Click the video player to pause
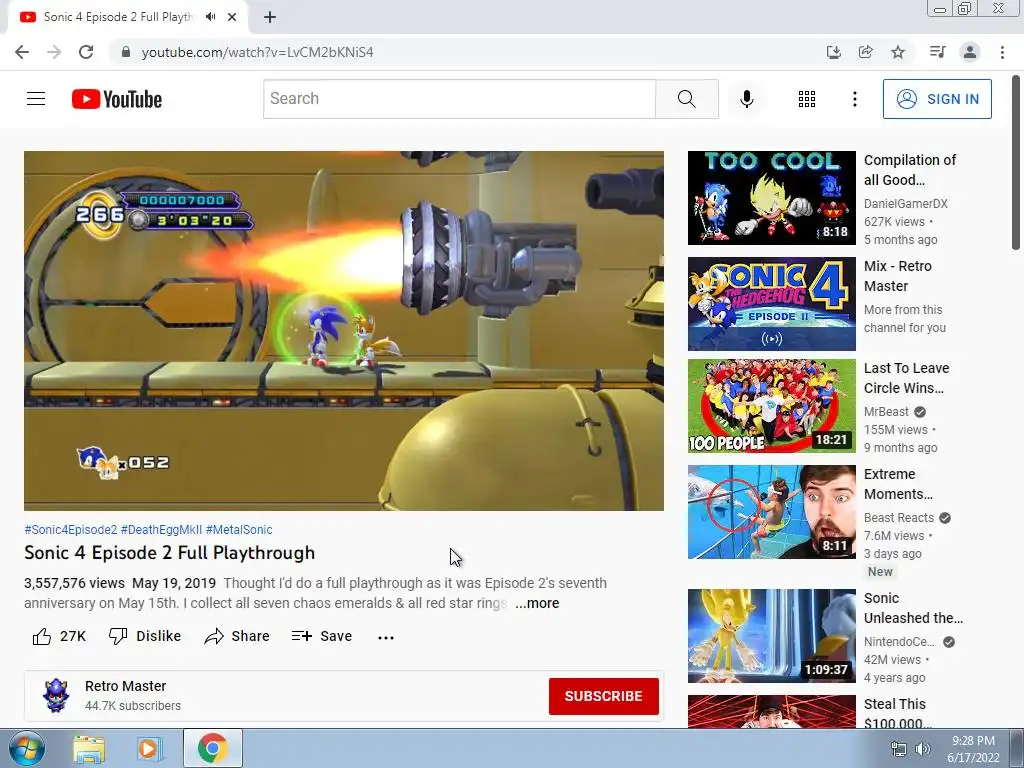 click(344, 330)
